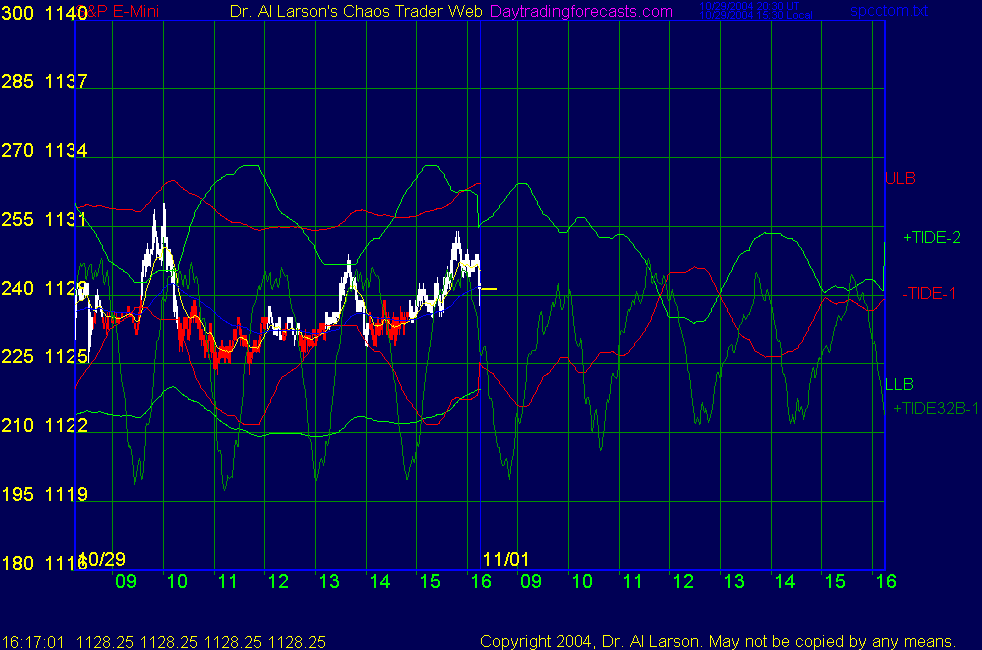
Task: Click the 1119 price axis label
Action: point(66,495)
